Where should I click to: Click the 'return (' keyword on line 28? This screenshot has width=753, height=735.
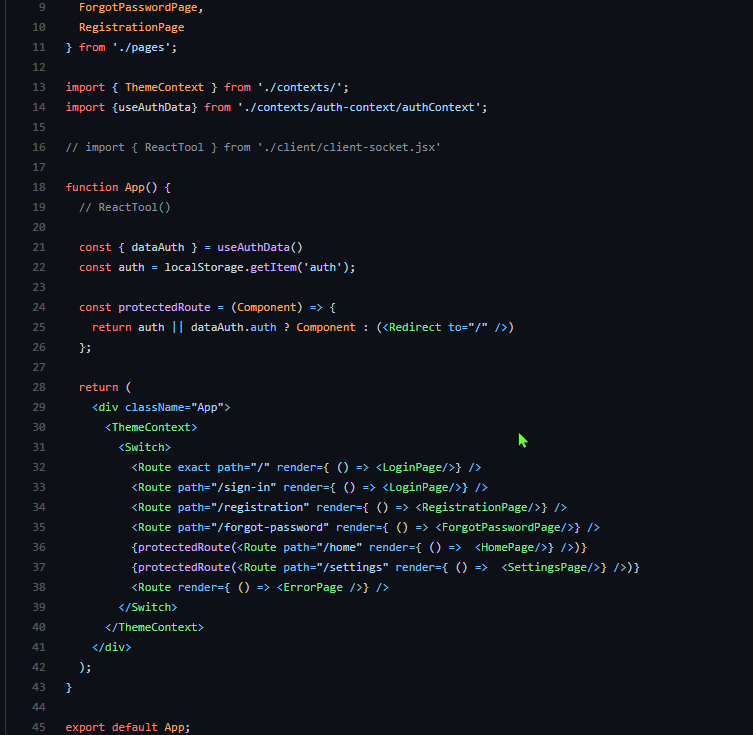(105, 387)
